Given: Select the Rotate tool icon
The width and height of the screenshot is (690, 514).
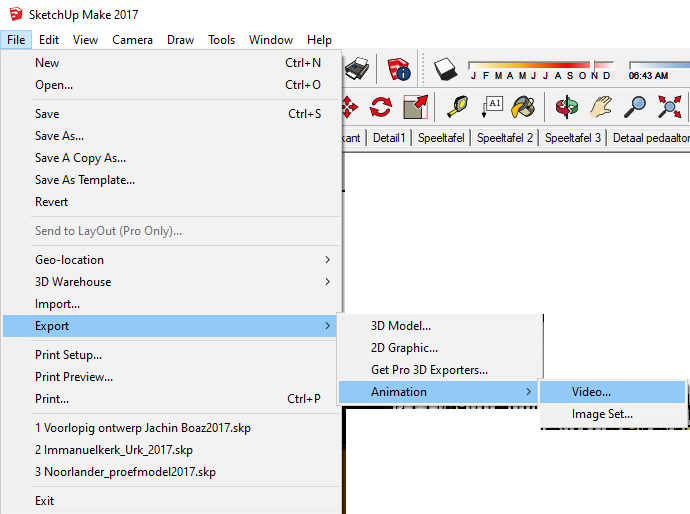Looking at the screenshot, I should pyautogui.click(x=381, y=107).
